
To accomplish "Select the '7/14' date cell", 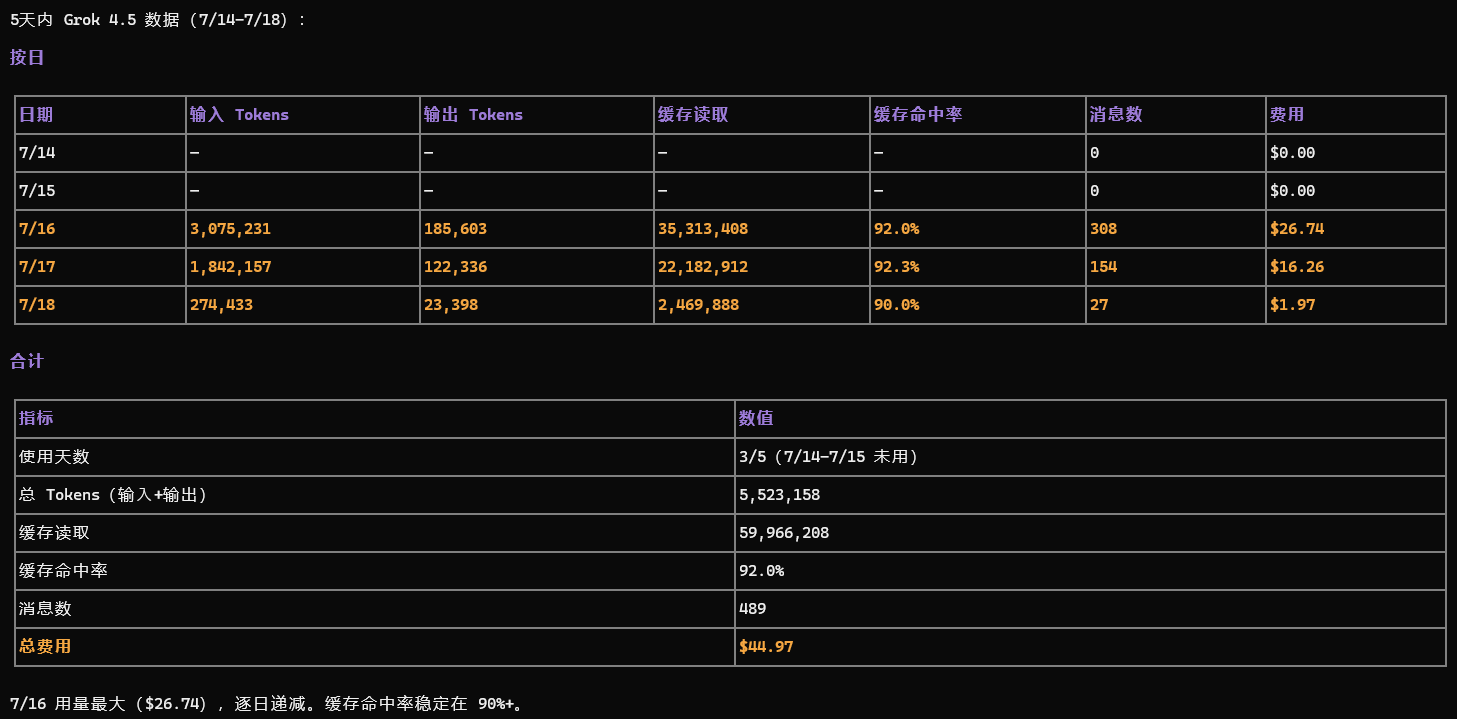I will tap(37, 153).
